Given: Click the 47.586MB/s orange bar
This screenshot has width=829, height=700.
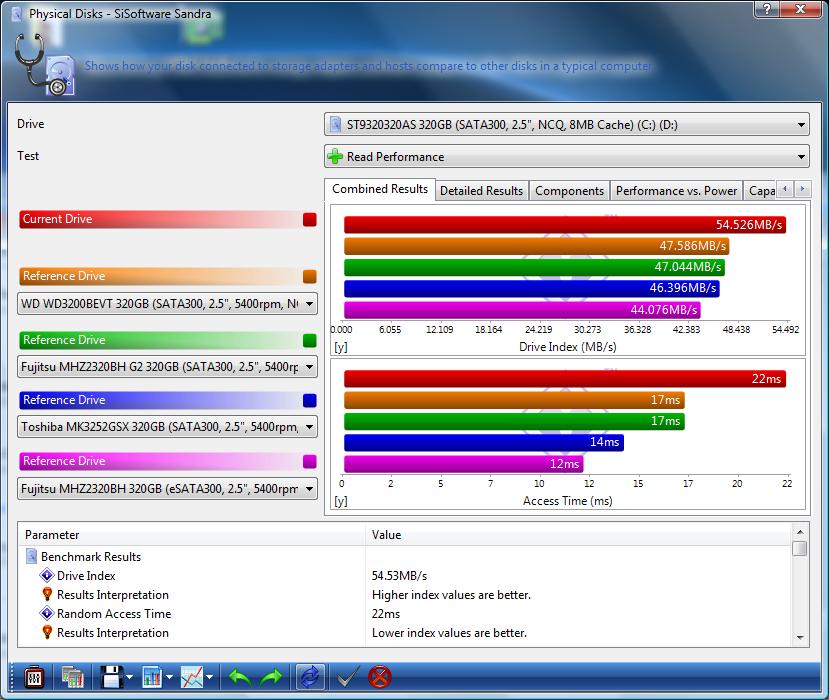Looking at the screenshot, I should [x=536, y=246].
